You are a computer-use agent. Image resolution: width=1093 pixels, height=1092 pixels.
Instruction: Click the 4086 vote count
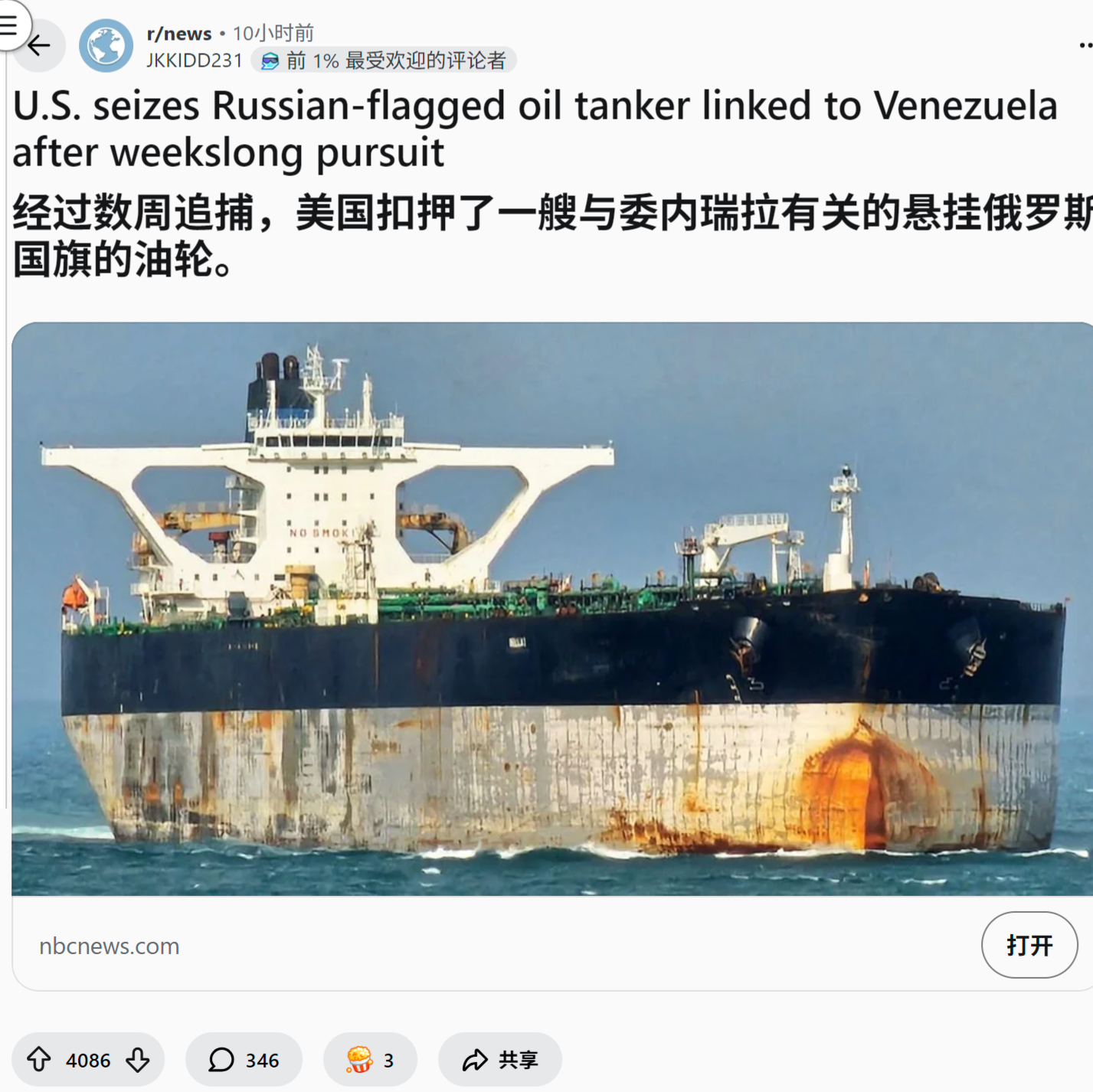coord(88,1061)
